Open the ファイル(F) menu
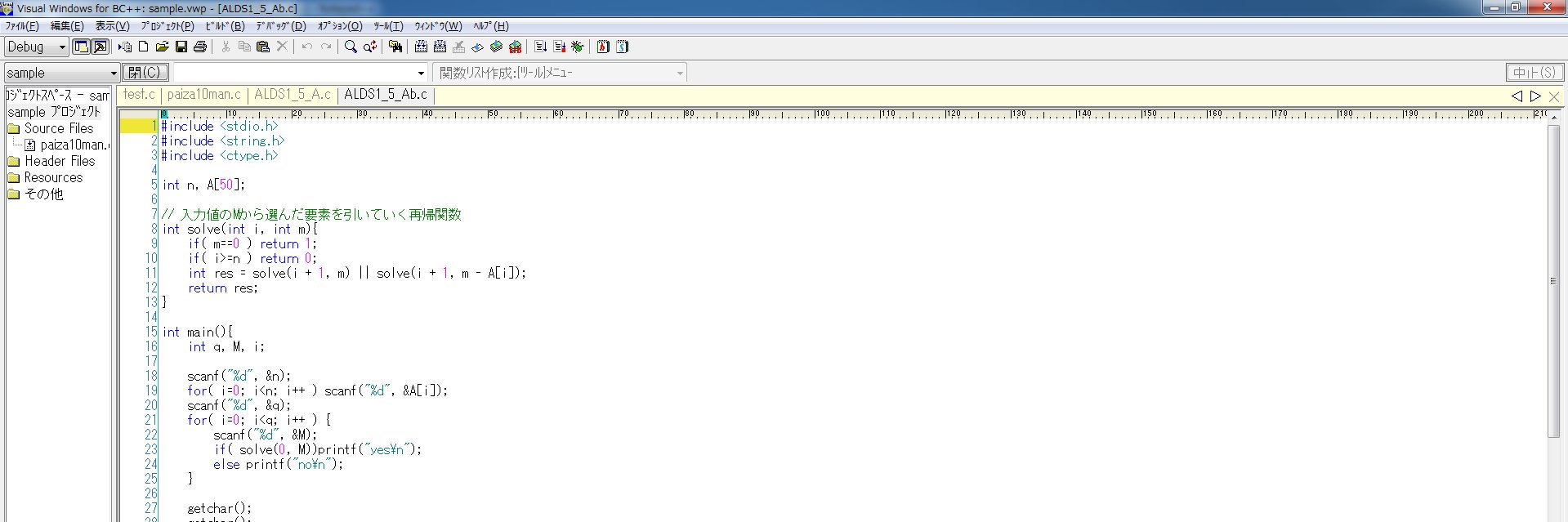Screen dimensions: 1568x522 pos(22,26)
